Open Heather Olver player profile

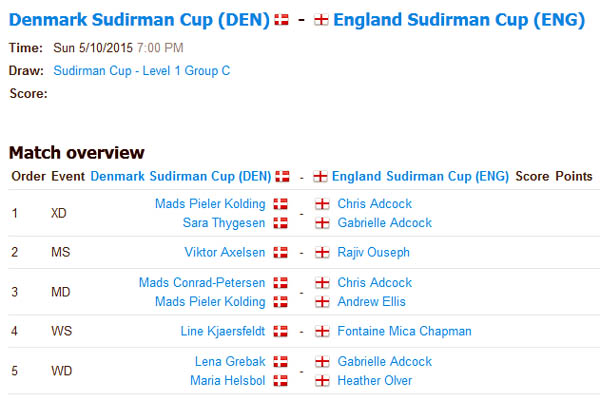tap(375, 380)
